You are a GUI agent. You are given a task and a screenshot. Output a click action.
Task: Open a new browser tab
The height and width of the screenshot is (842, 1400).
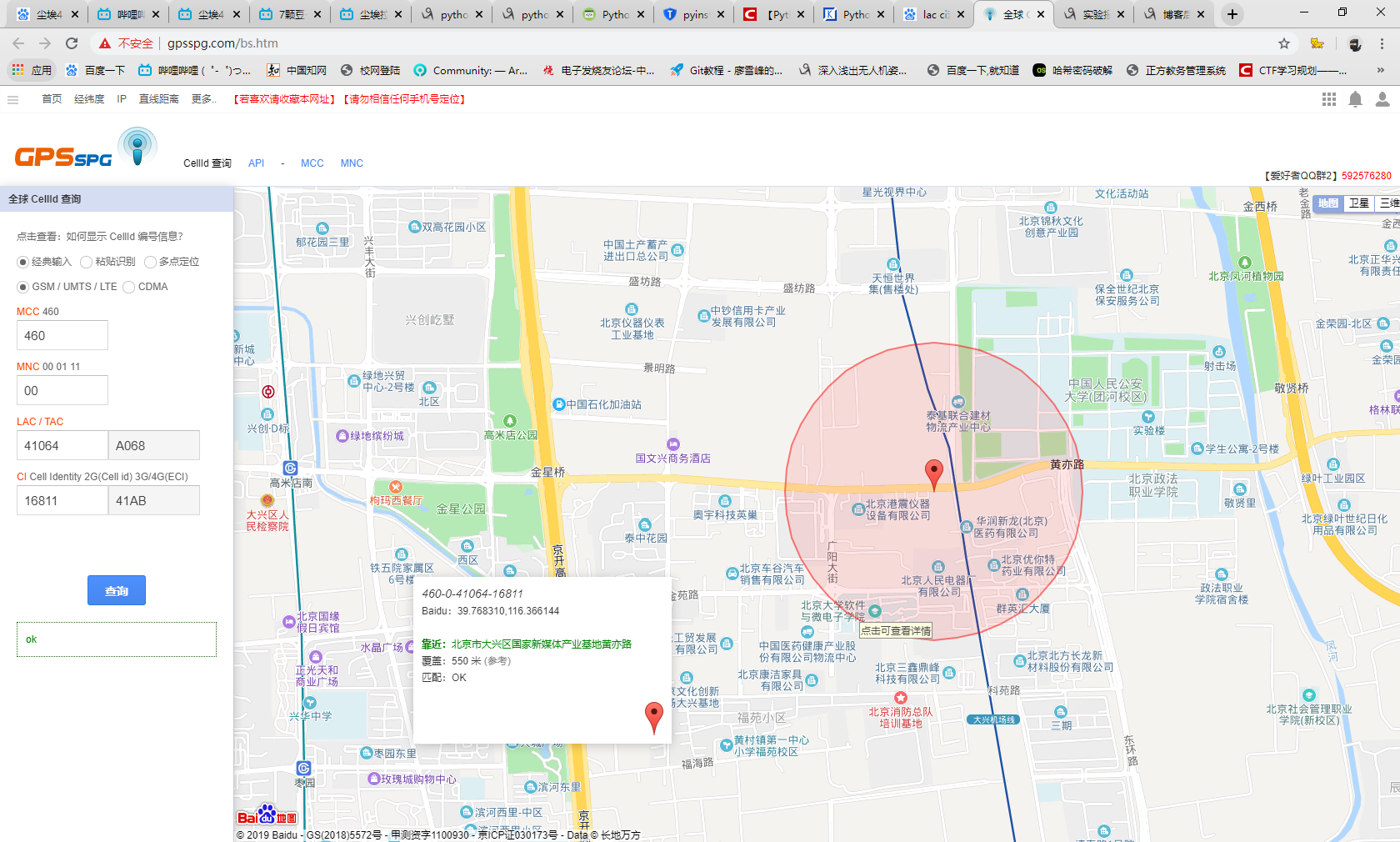pos(1232,14)
